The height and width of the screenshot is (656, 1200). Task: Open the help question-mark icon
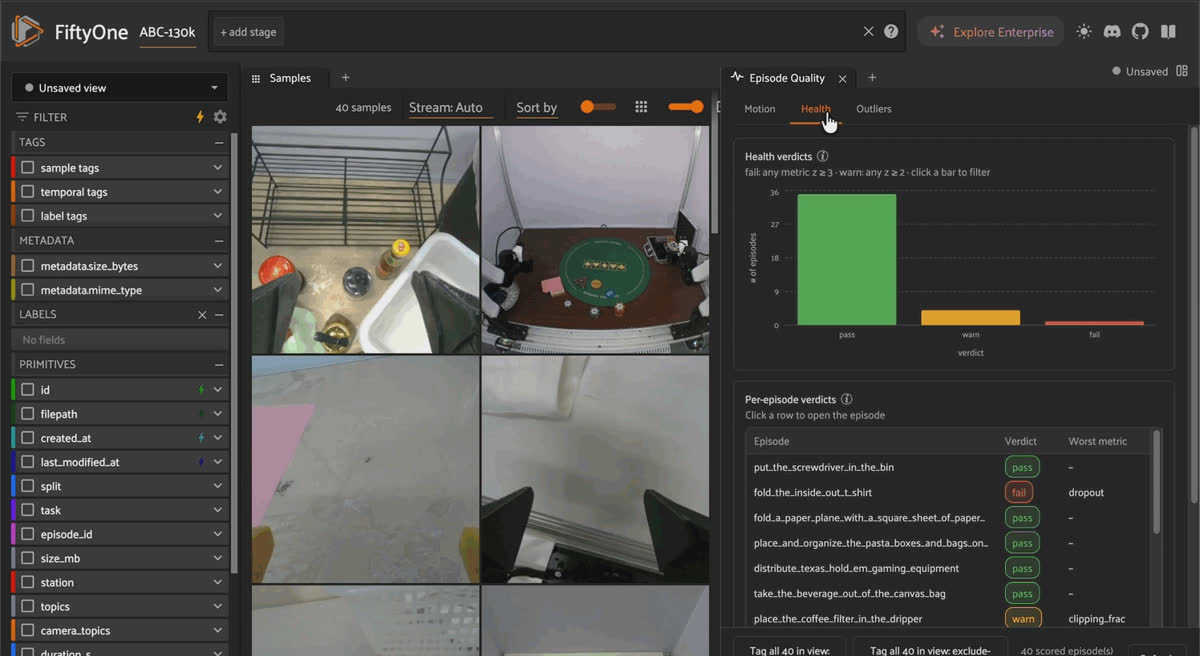[891, 32]
